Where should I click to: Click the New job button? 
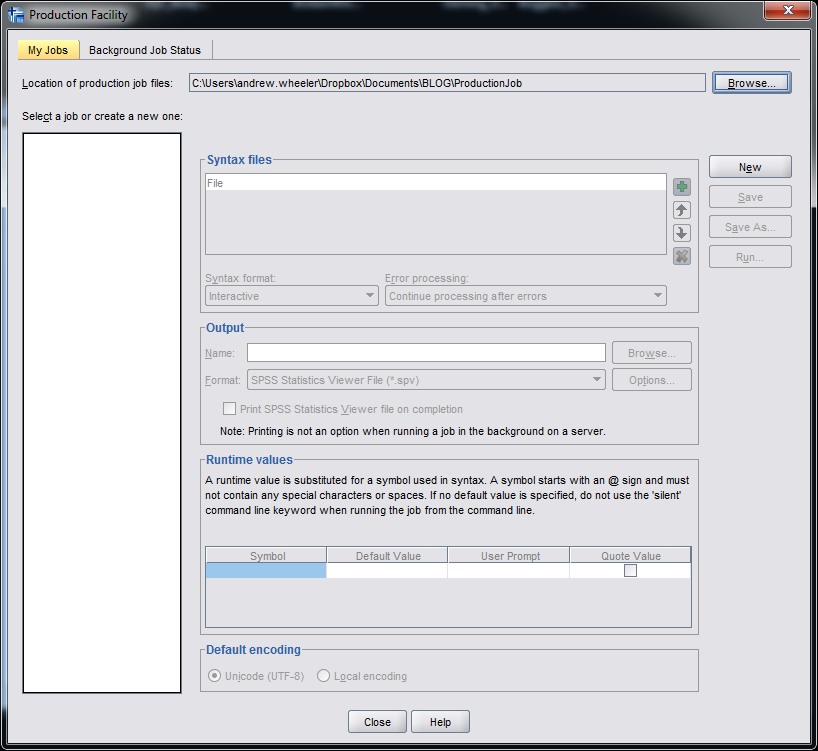pos(750,167)
